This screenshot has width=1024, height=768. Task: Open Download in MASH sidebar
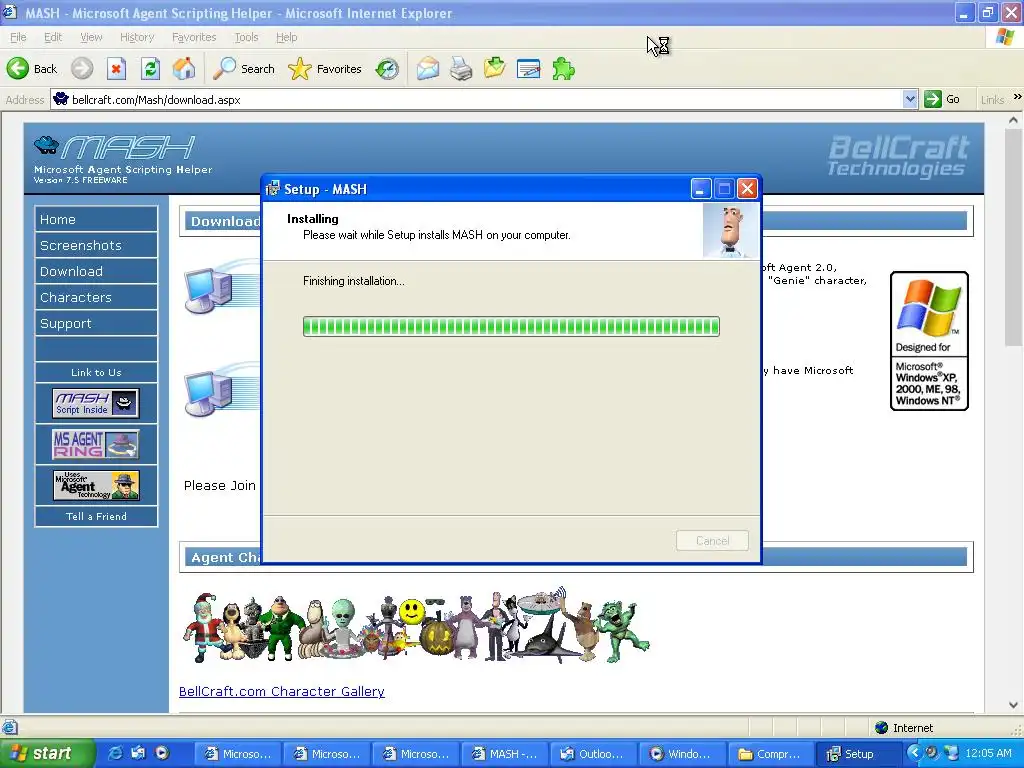96,272
